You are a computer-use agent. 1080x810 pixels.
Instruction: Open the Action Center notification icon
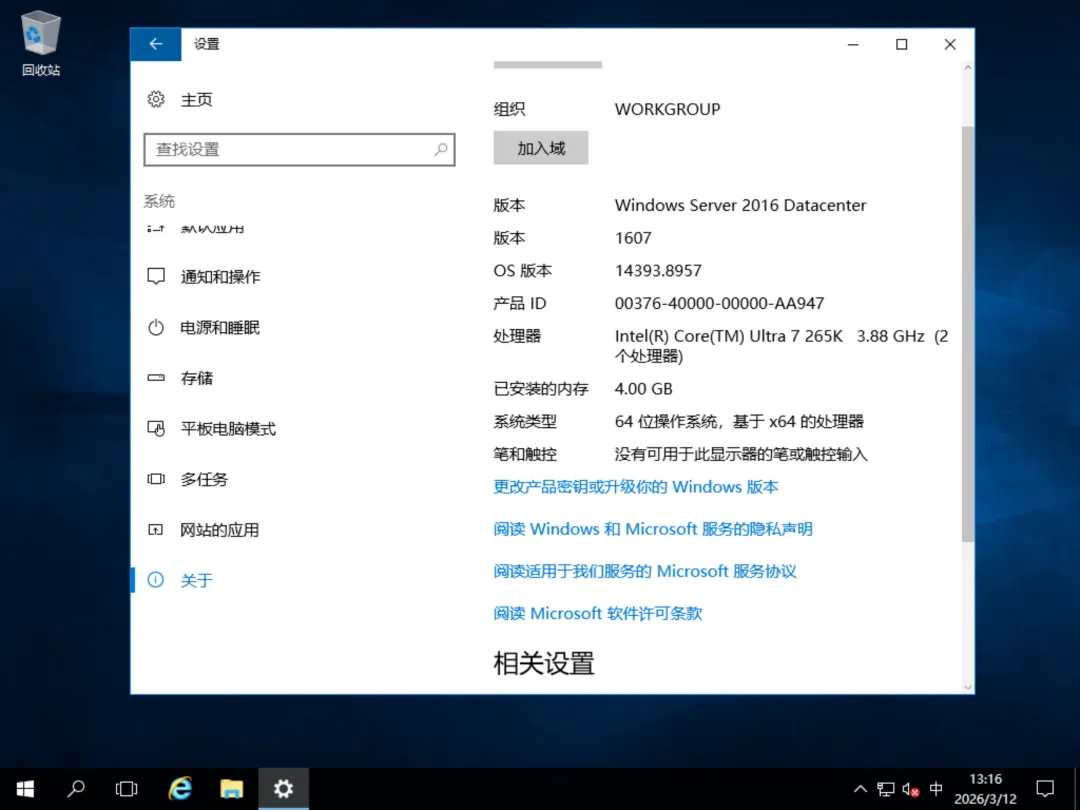click(x=1045, y=789)
